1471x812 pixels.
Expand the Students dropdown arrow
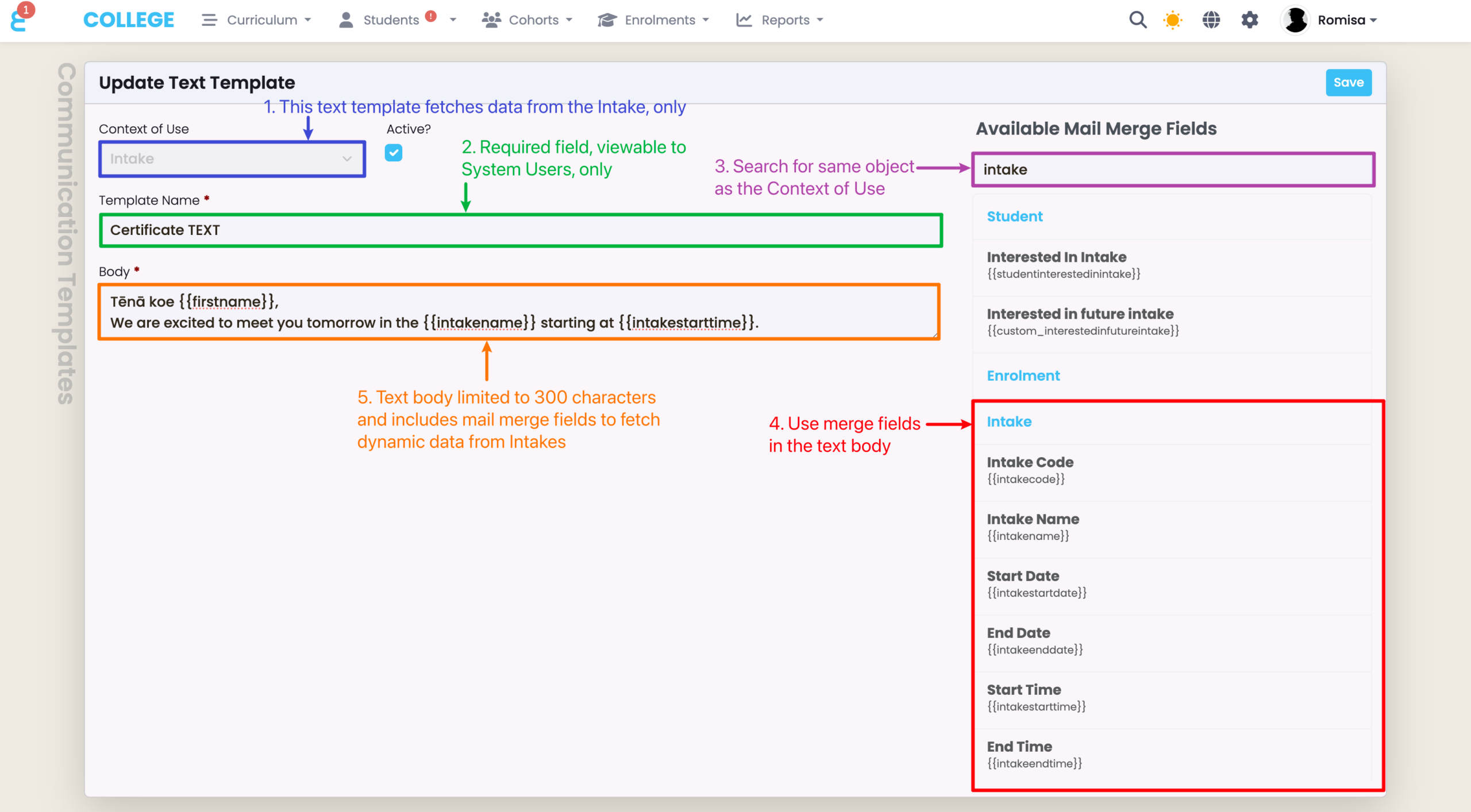453,20
